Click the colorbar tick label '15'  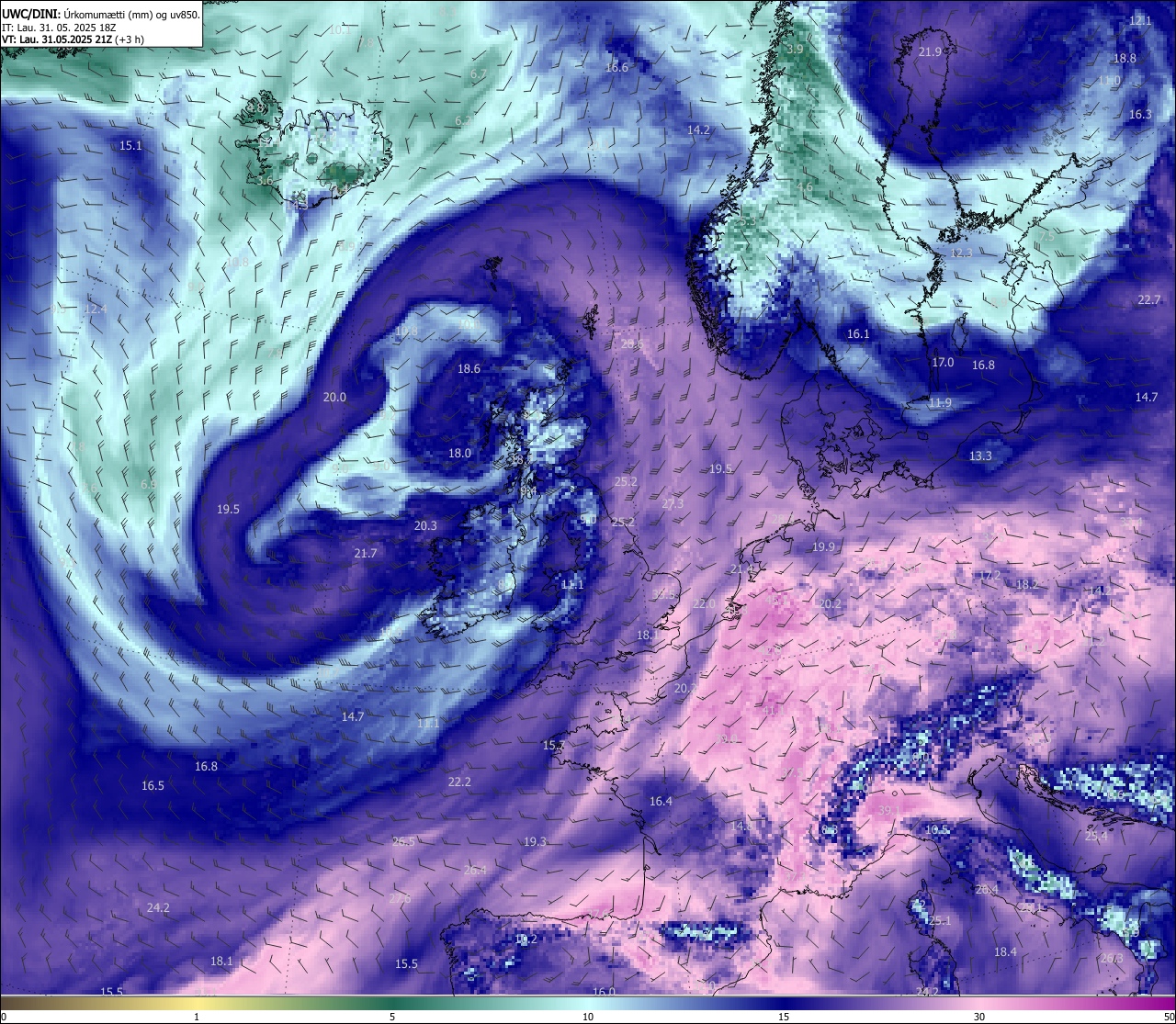click(784, 1017)
